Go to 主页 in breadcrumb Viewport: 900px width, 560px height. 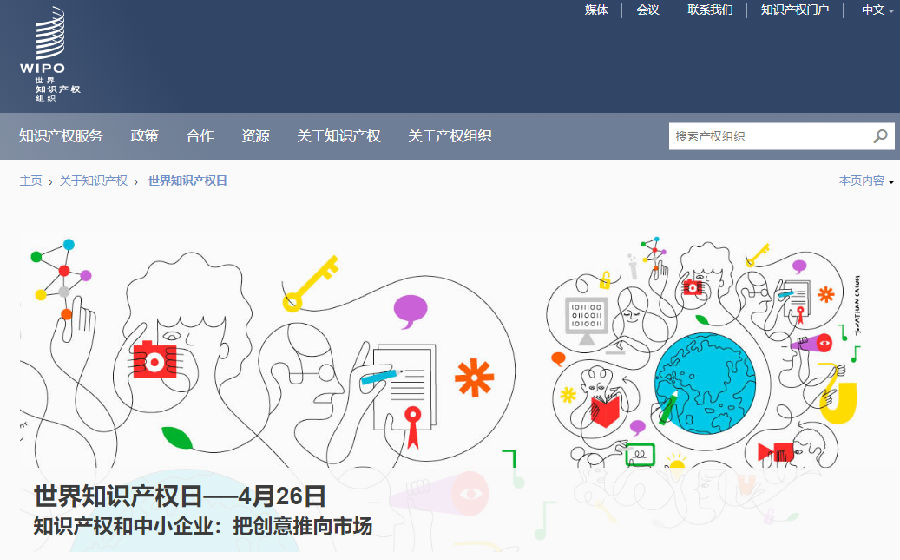point(31,181)
